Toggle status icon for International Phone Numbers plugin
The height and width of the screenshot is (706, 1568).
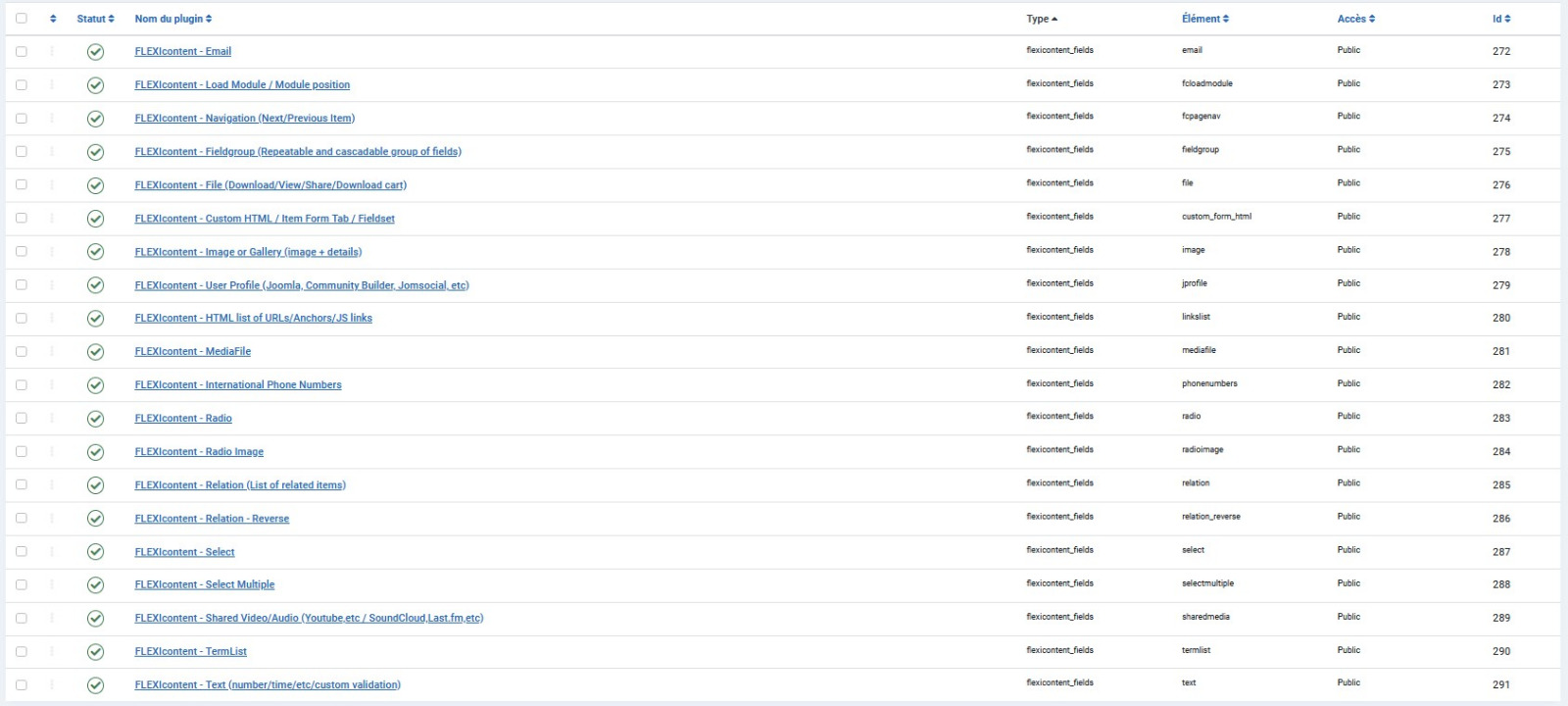(x=95, y=385)
